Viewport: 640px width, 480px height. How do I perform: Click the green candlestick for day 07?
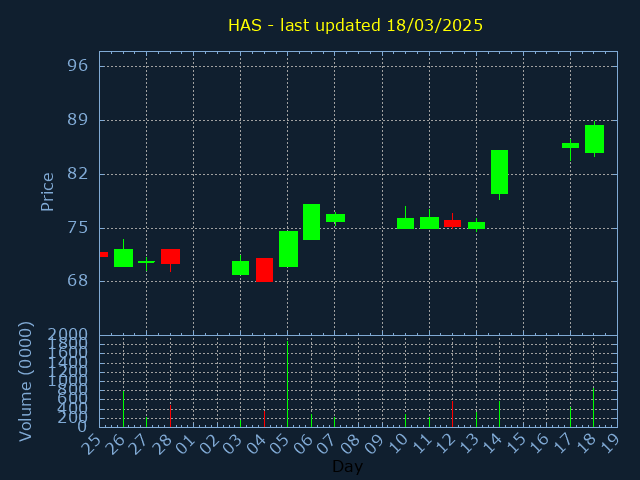tap(335, 218)
